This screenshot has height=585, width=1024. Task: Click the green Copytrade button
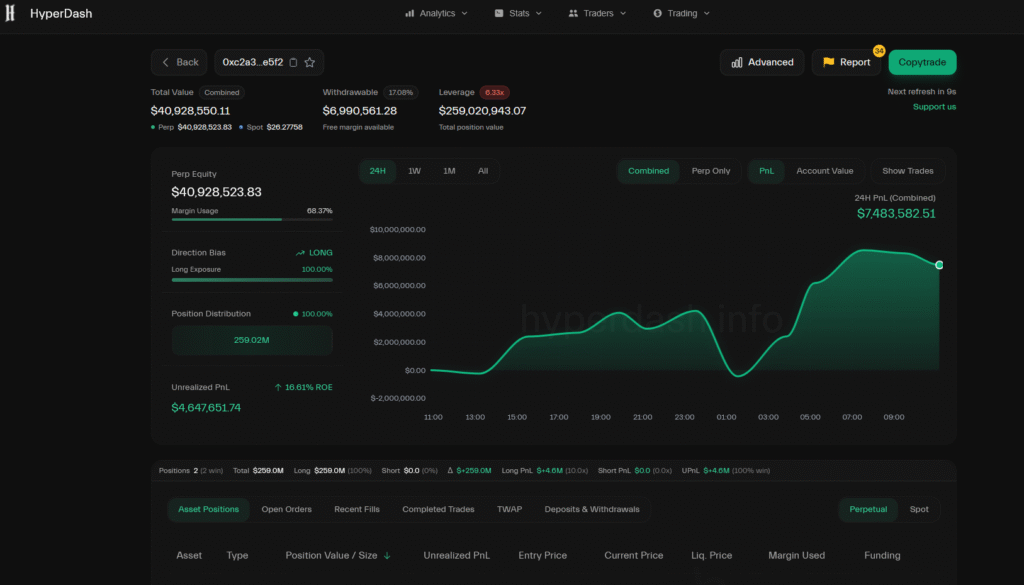922,62
